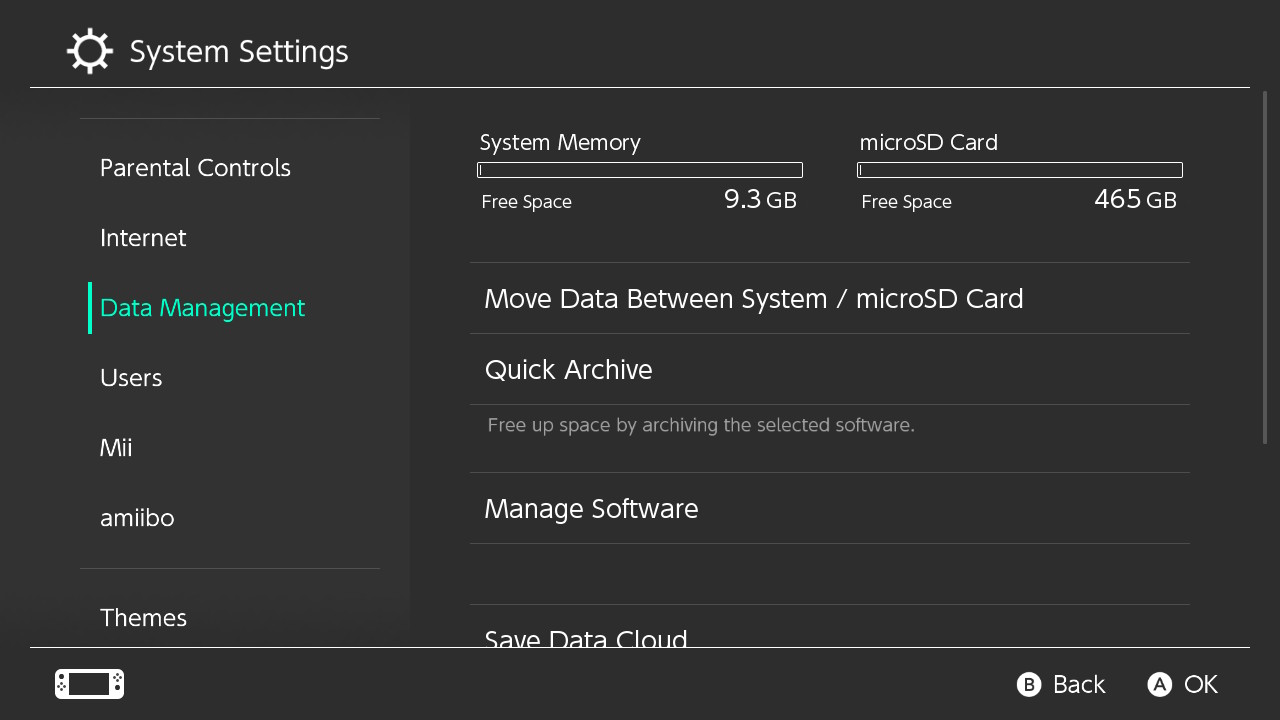Open Themes settings
The image size is (1280, 720).
(143, 617)
